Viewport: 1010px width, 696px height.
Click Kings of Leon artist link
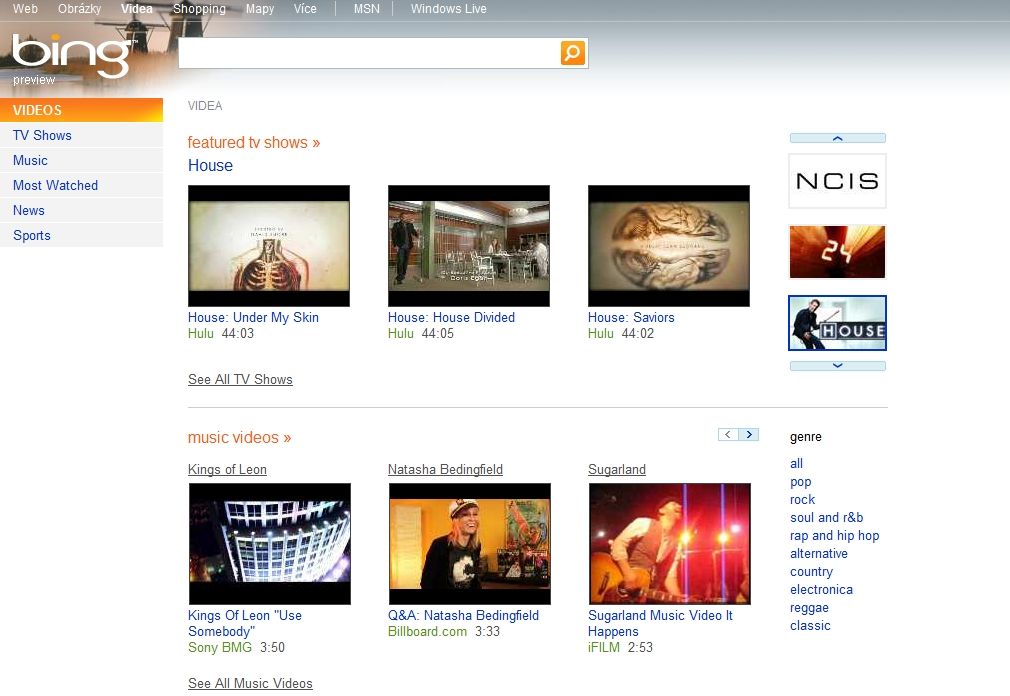tap(227, 469)
